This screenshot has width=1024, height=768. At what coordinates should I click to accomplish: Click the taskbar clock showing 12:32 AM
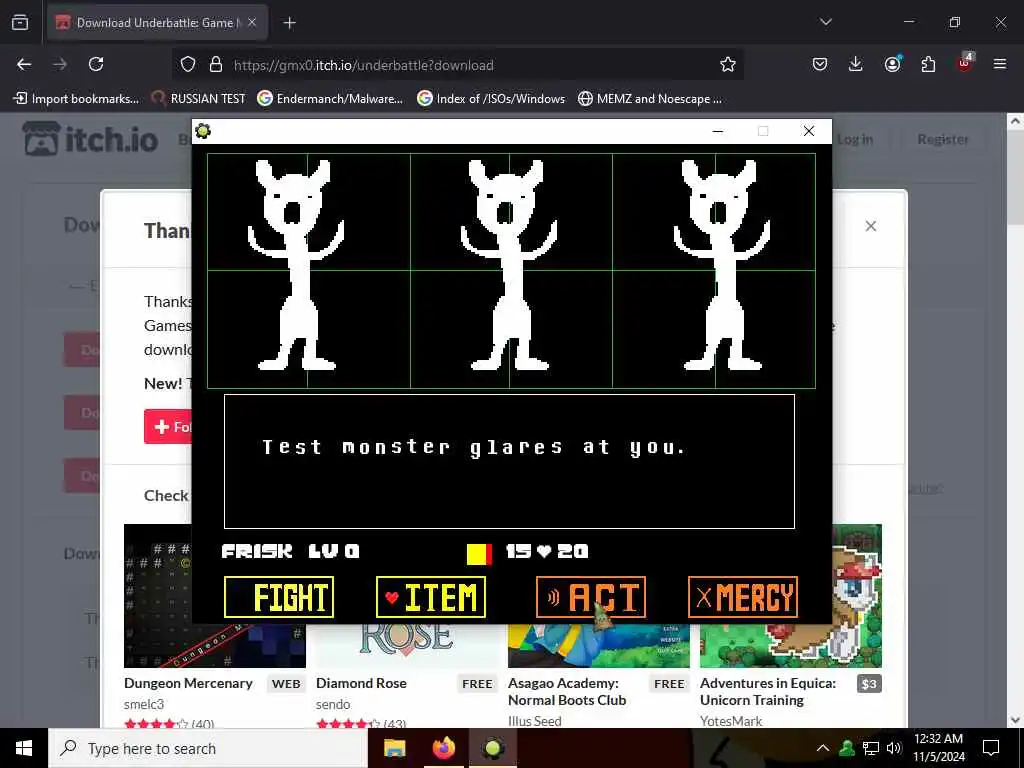(938, 748)
